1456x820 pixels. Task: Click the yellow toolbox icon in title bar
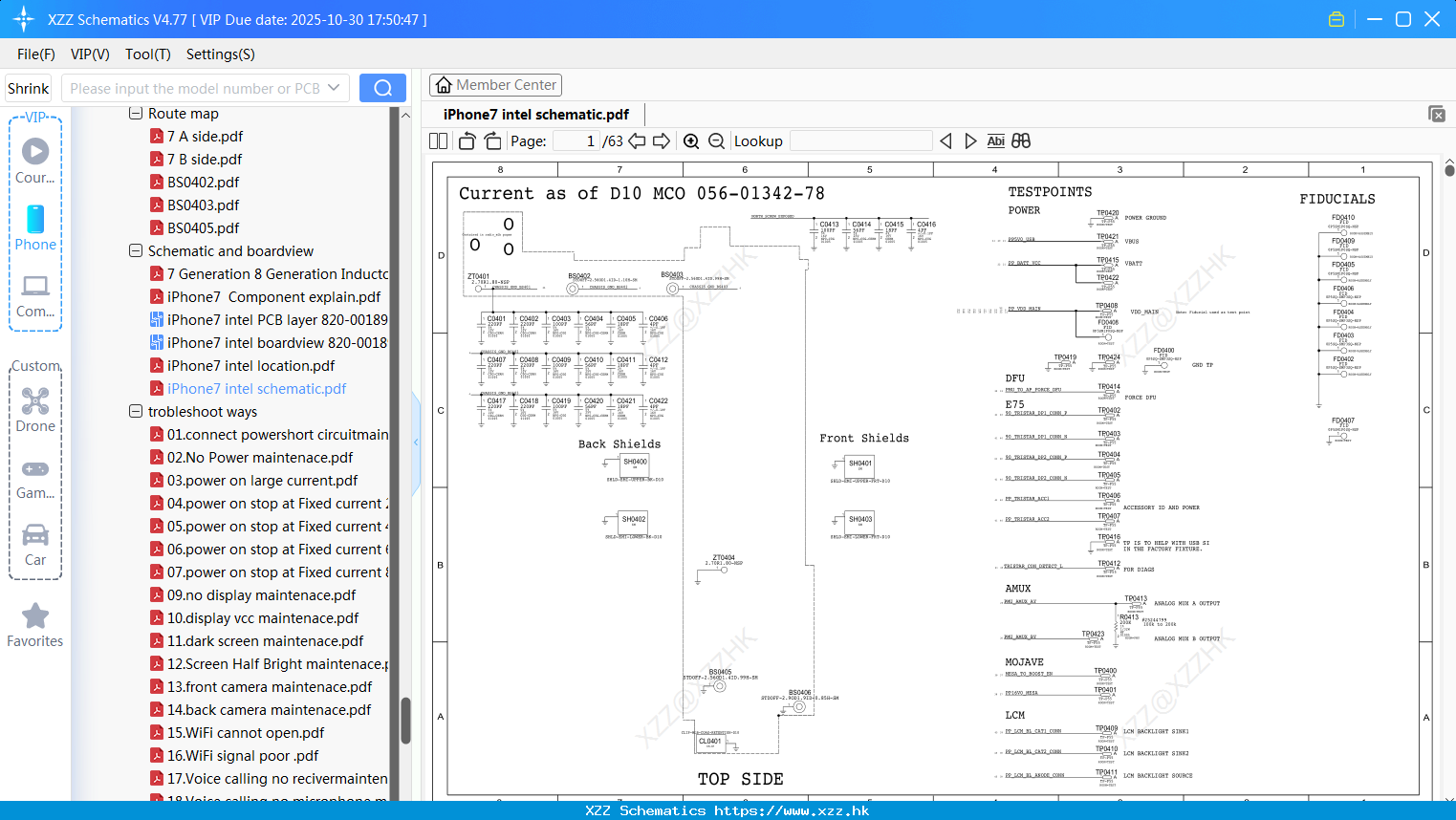click(1336, 19)
